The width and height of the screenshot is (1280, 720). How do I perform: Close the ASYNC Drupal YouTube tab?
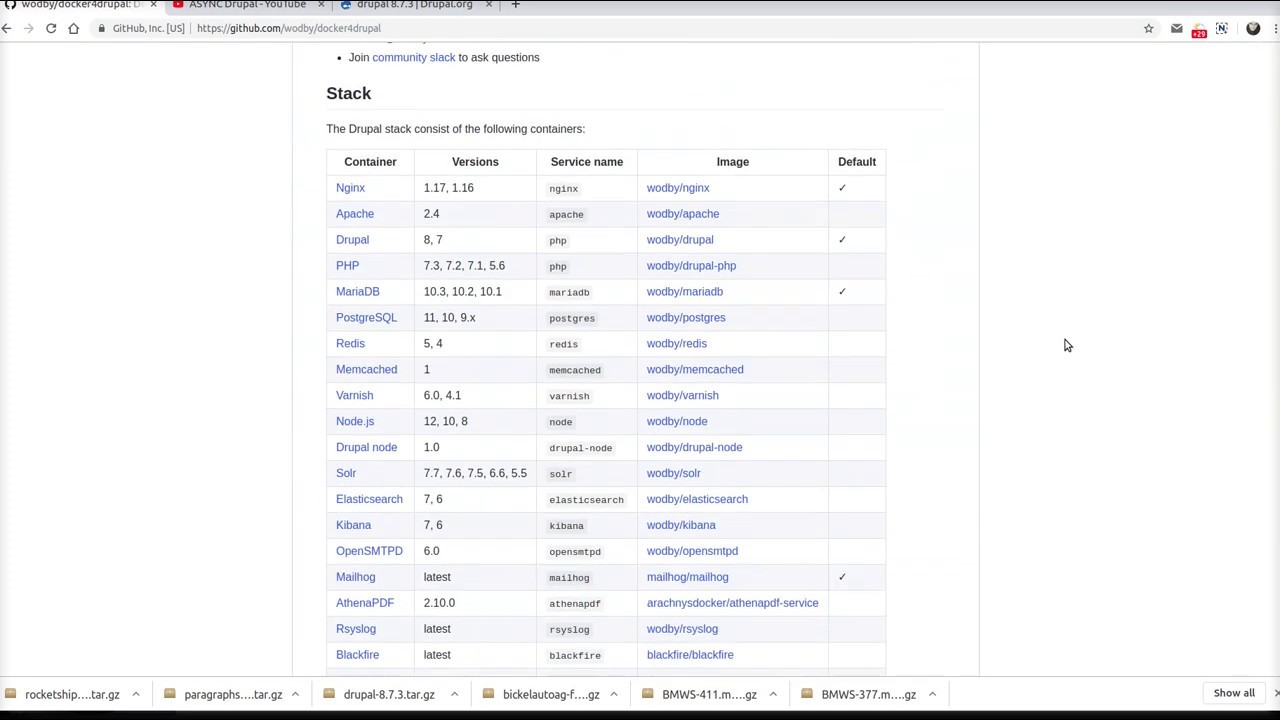pos(321,5)
